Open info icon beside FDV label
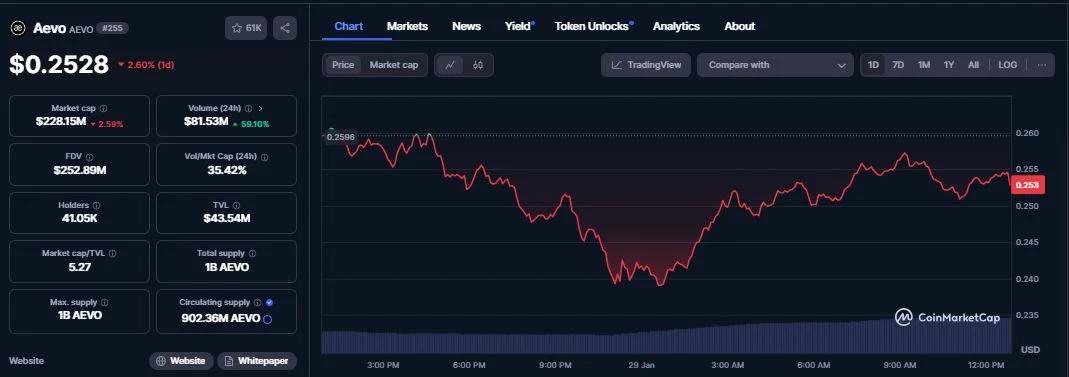Image resolution: width=1069 pixels, height=377 pixels. pyautogui.click(x=89, y=157)
